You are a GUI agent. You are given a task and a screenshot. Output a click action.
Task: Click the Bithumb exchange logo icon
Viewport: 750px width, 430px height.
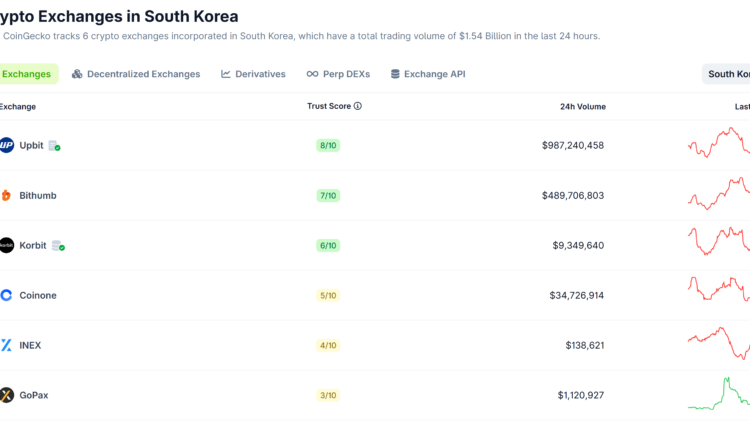click(7, 195)
